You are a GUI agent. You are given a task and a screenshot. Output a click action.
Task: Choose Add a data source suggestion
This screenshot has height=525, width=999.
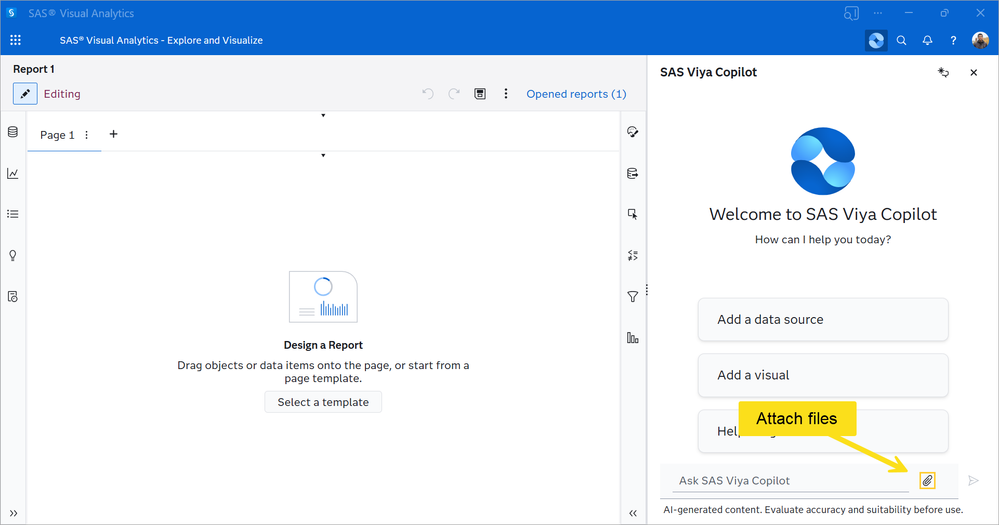point(823,319)
